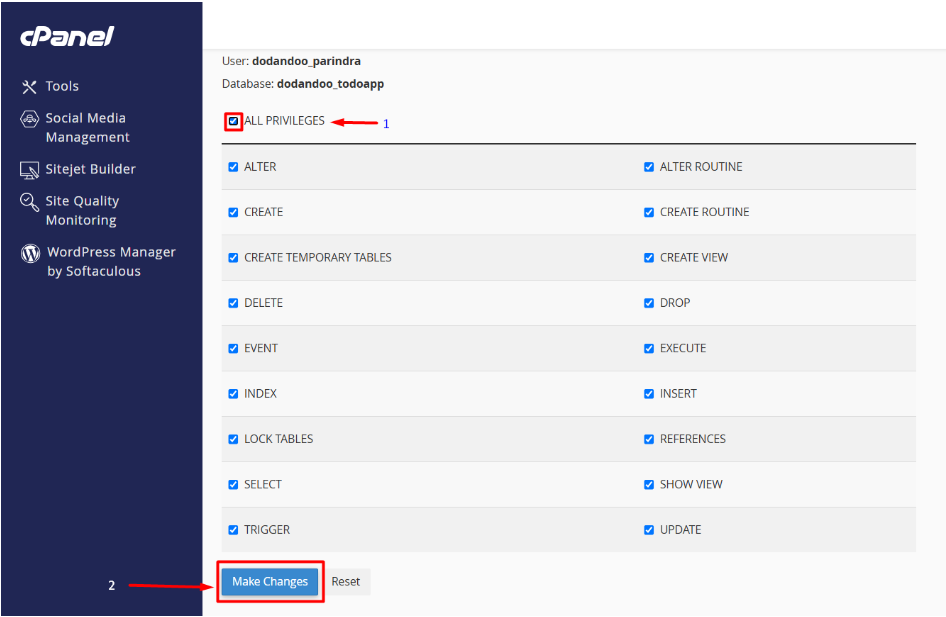Open Tools in the sidebar

pyautogui.click(x=62, y=87)
